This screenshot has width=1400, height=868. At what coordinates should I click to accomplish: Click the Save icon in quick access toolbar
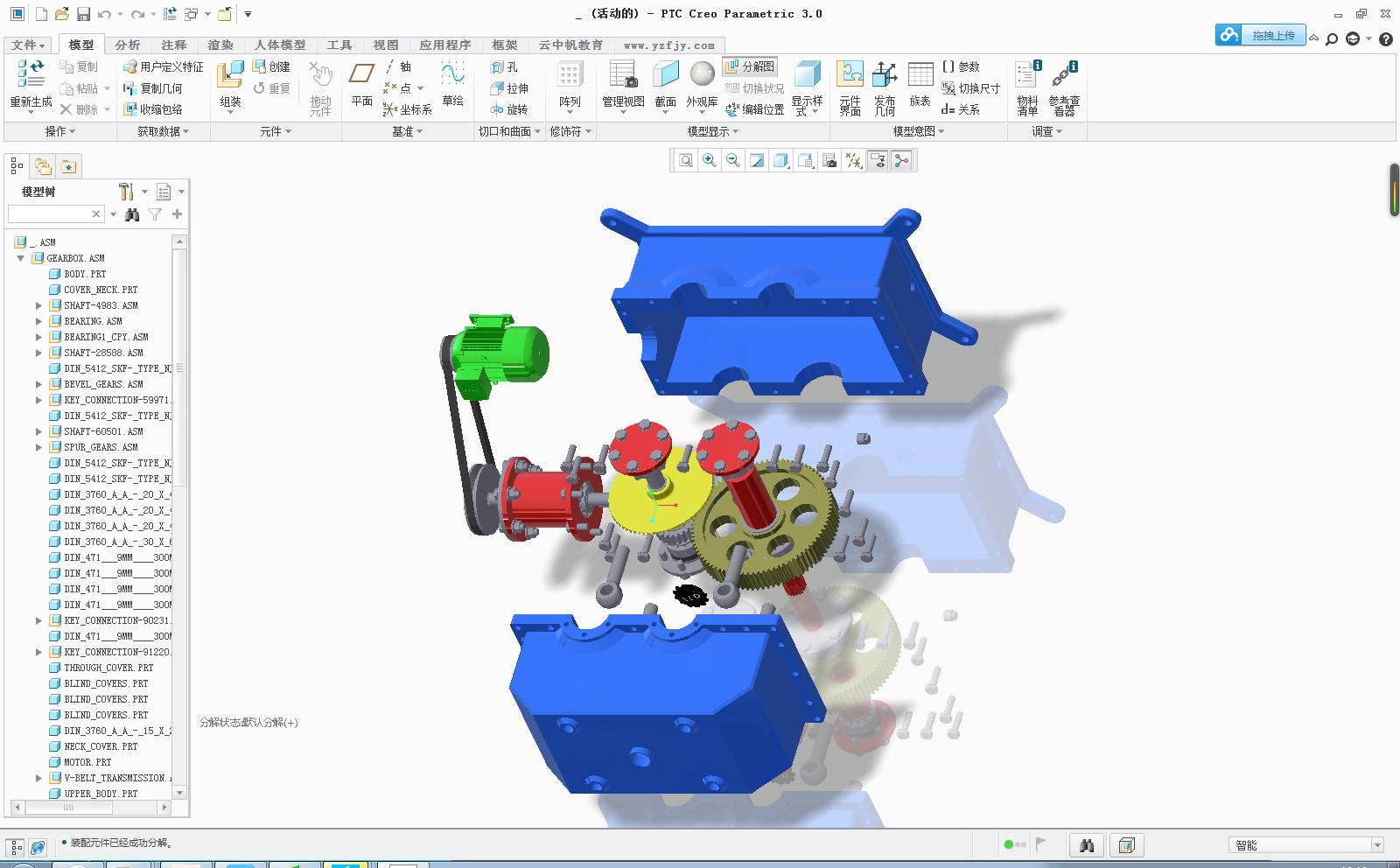[x=83, y=14]
